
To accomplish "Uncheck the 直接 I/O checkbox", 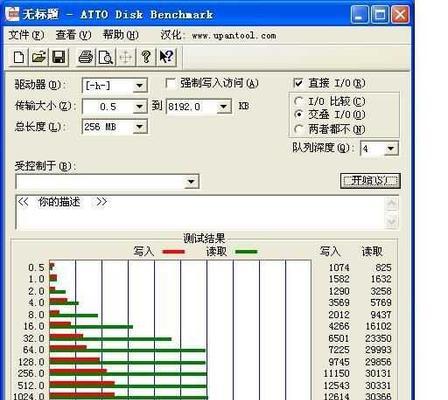I will tap(298, 83).
